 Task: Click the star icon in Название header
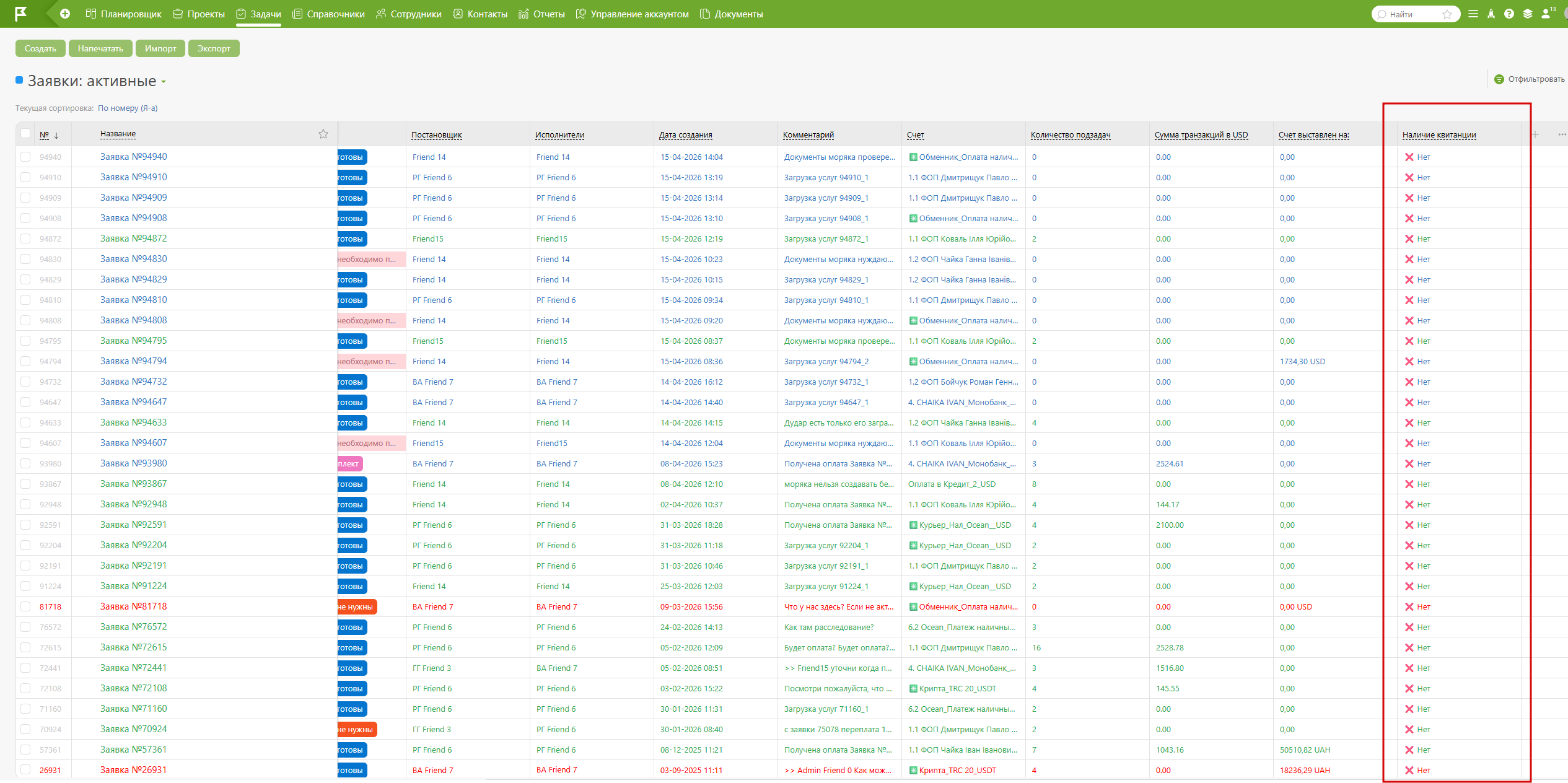(323, 134)
